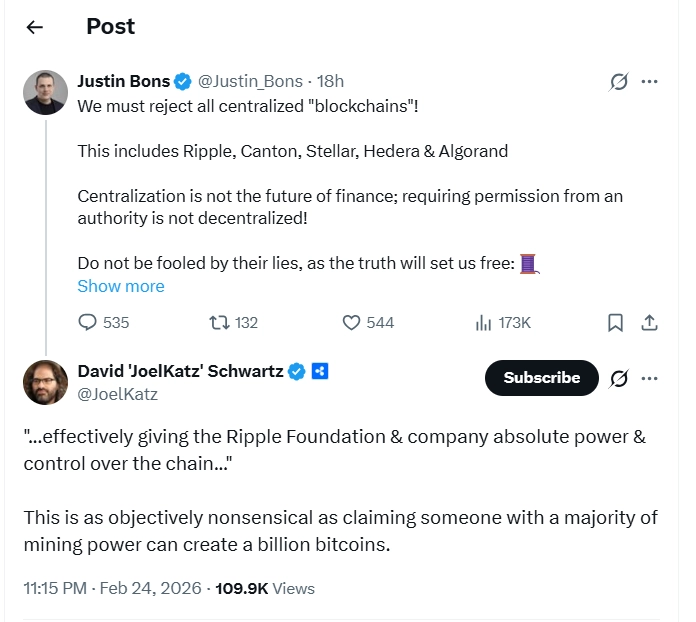This screenshot has width=696, height=622.
Task: Share the Justin Bons post
Action: (x=649, y=322)
